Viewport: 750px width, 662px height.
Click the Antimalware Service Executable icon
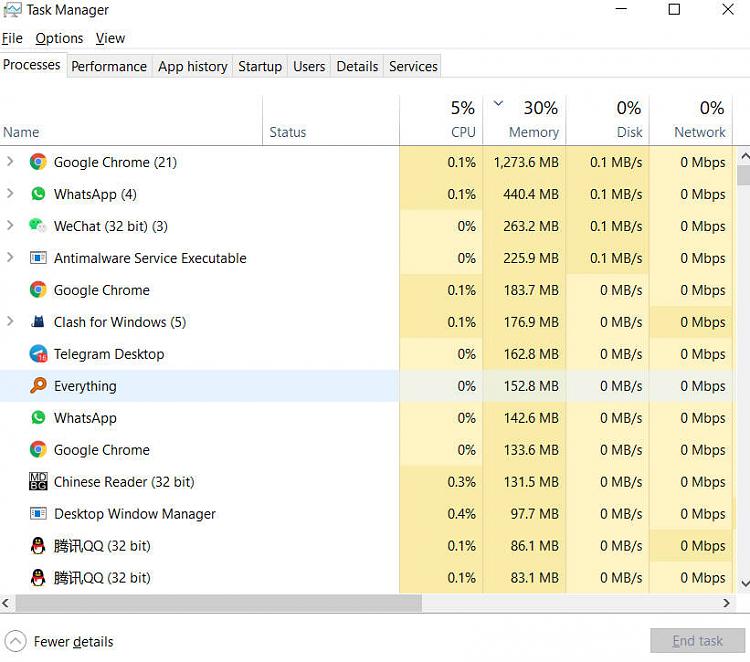38,258
